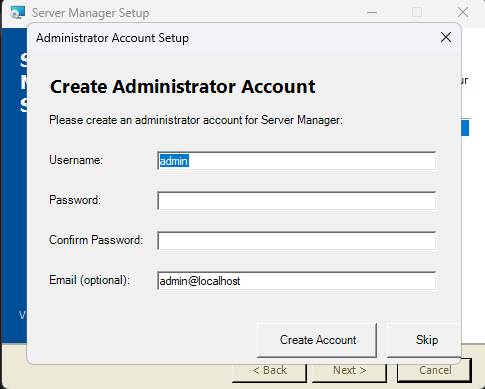Click the 'Create Administrator Account' heading
Screen dimensions: 485x389
point(182,87)
